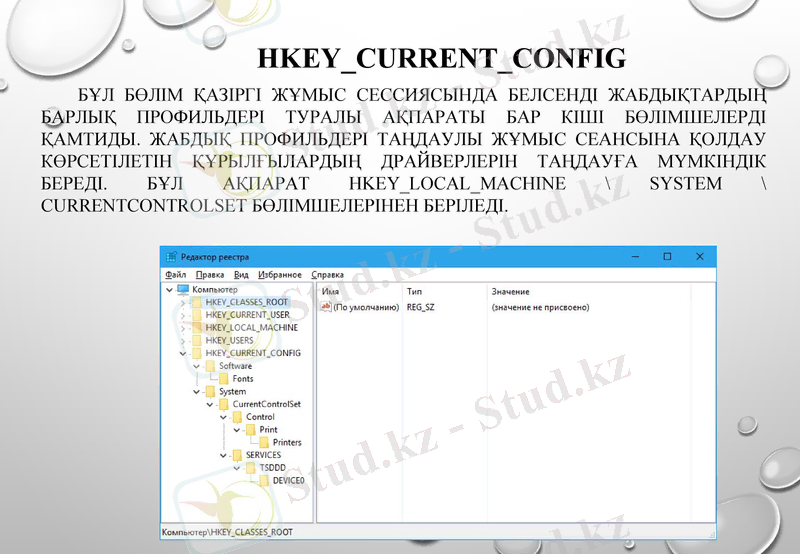Expand the HKEY_USERS branch
This screenshot has height=554, width=800.
183,341
